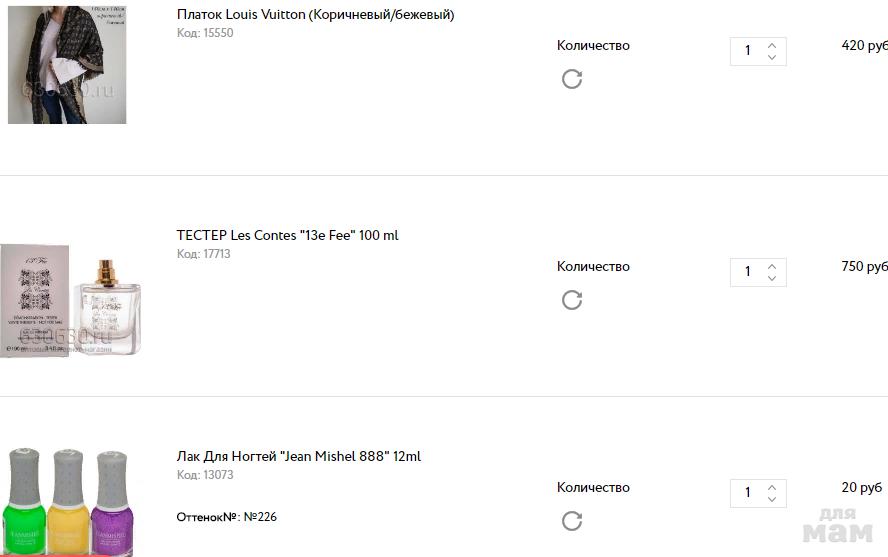Click refresh icon for Jean Mishel nail polish
Viewport: 888px width, 557px height.
click(572, 521)
